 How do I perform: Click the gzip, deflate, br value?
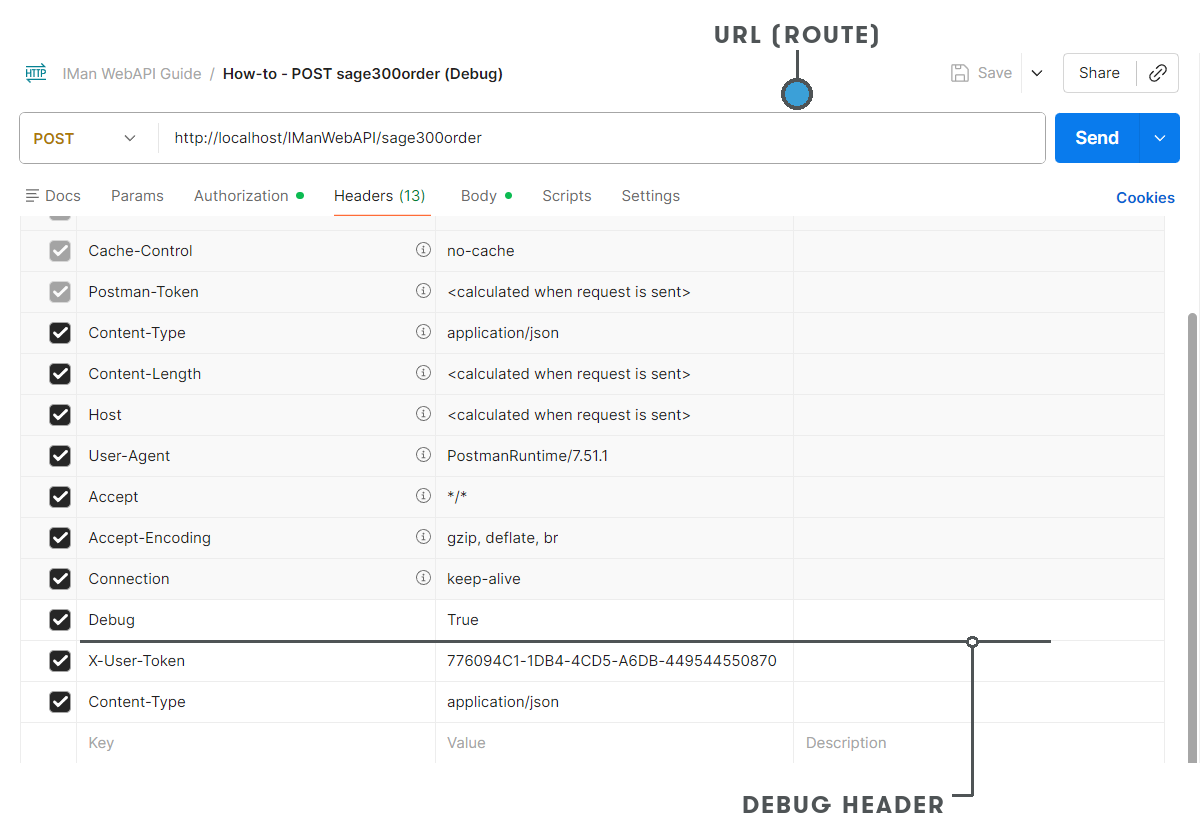503,538
